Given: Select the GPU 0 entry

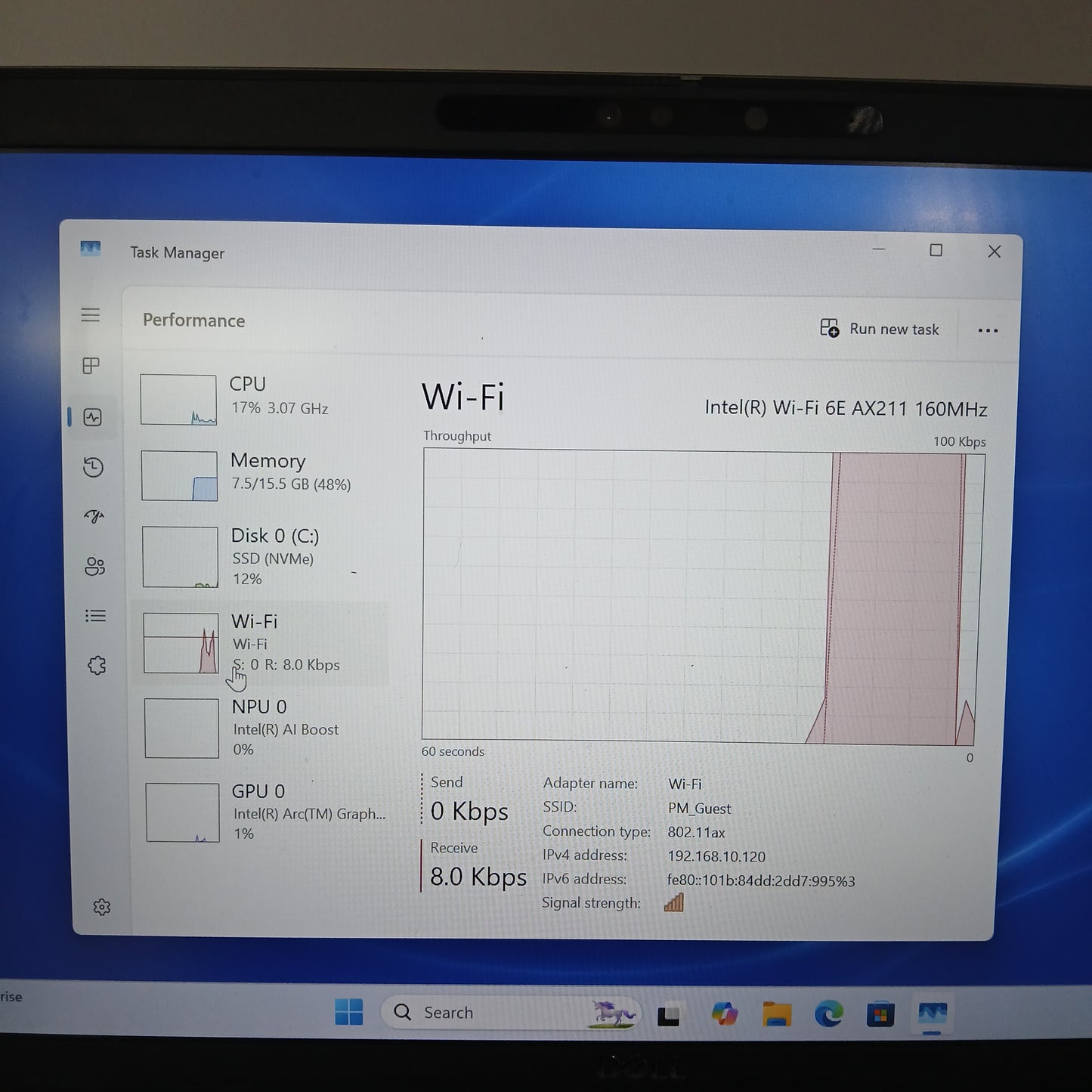Looking at the screenshot, I should (x=264, y=812).
